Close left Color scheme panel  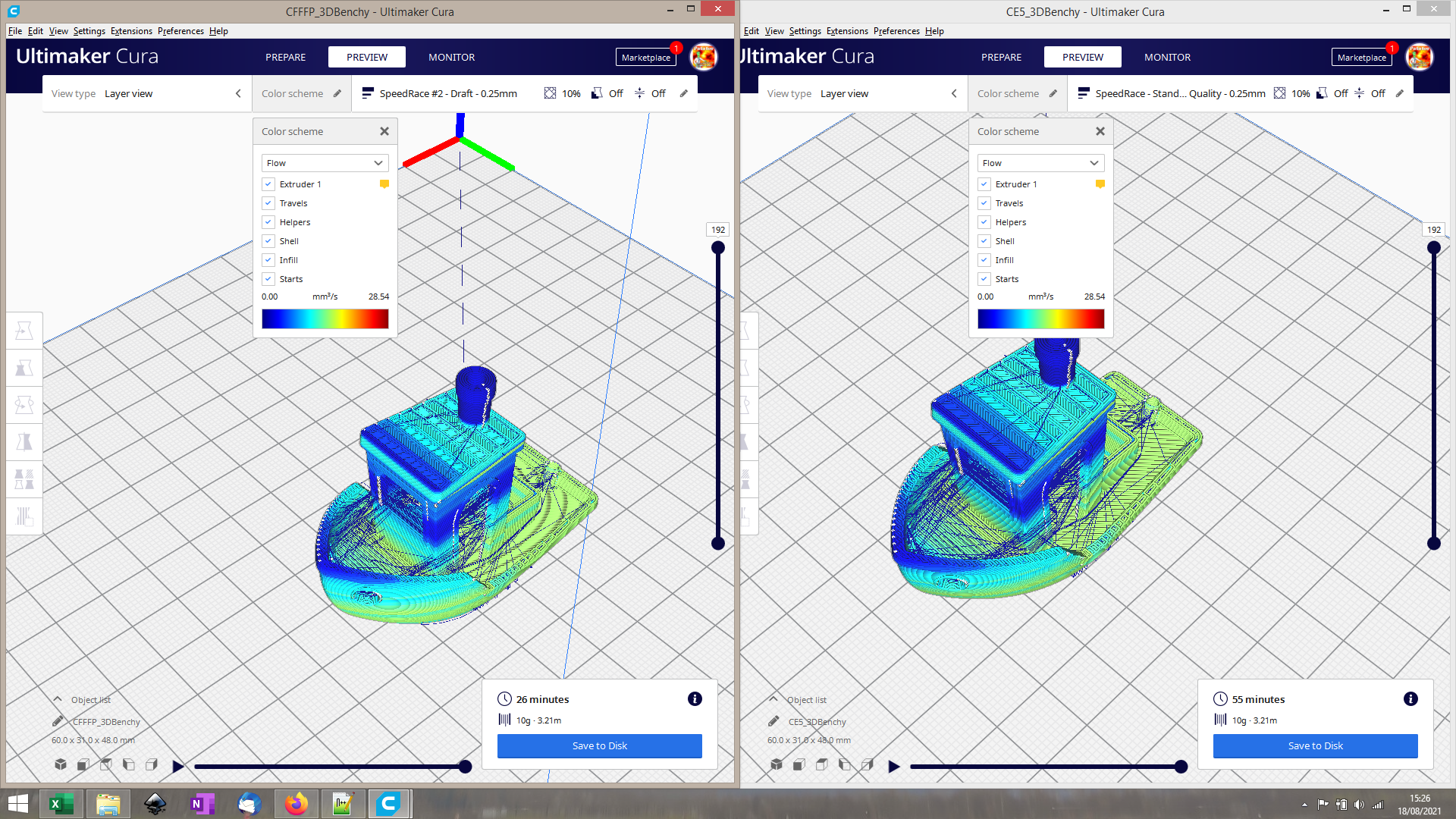(x=384, y=131)
